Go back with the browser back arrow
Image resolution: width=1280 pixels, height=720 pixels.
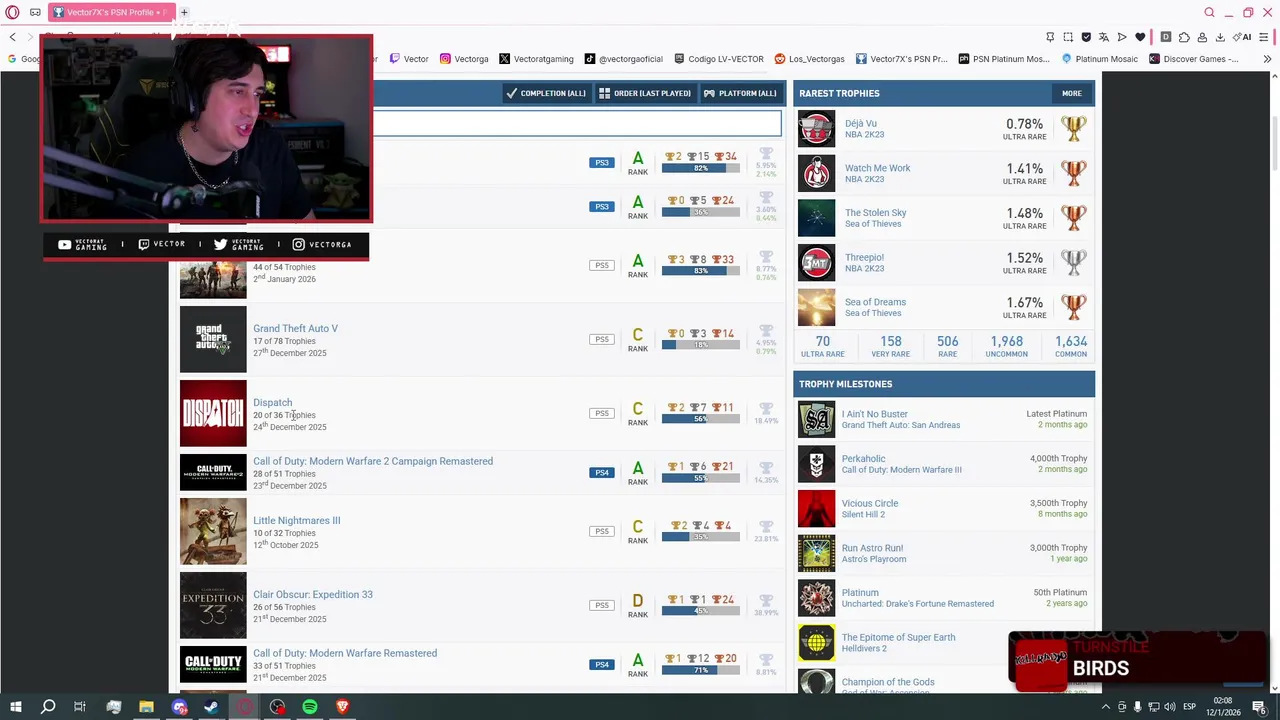[12, 37]
